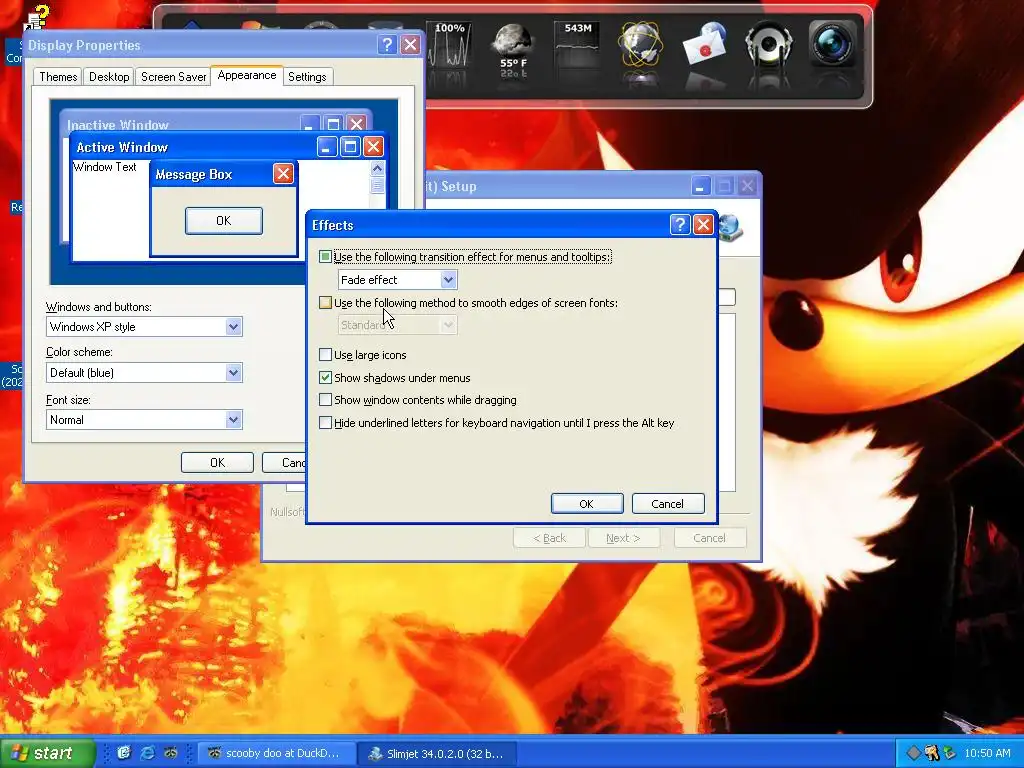Switch to the Themes tab

(58, 77)
